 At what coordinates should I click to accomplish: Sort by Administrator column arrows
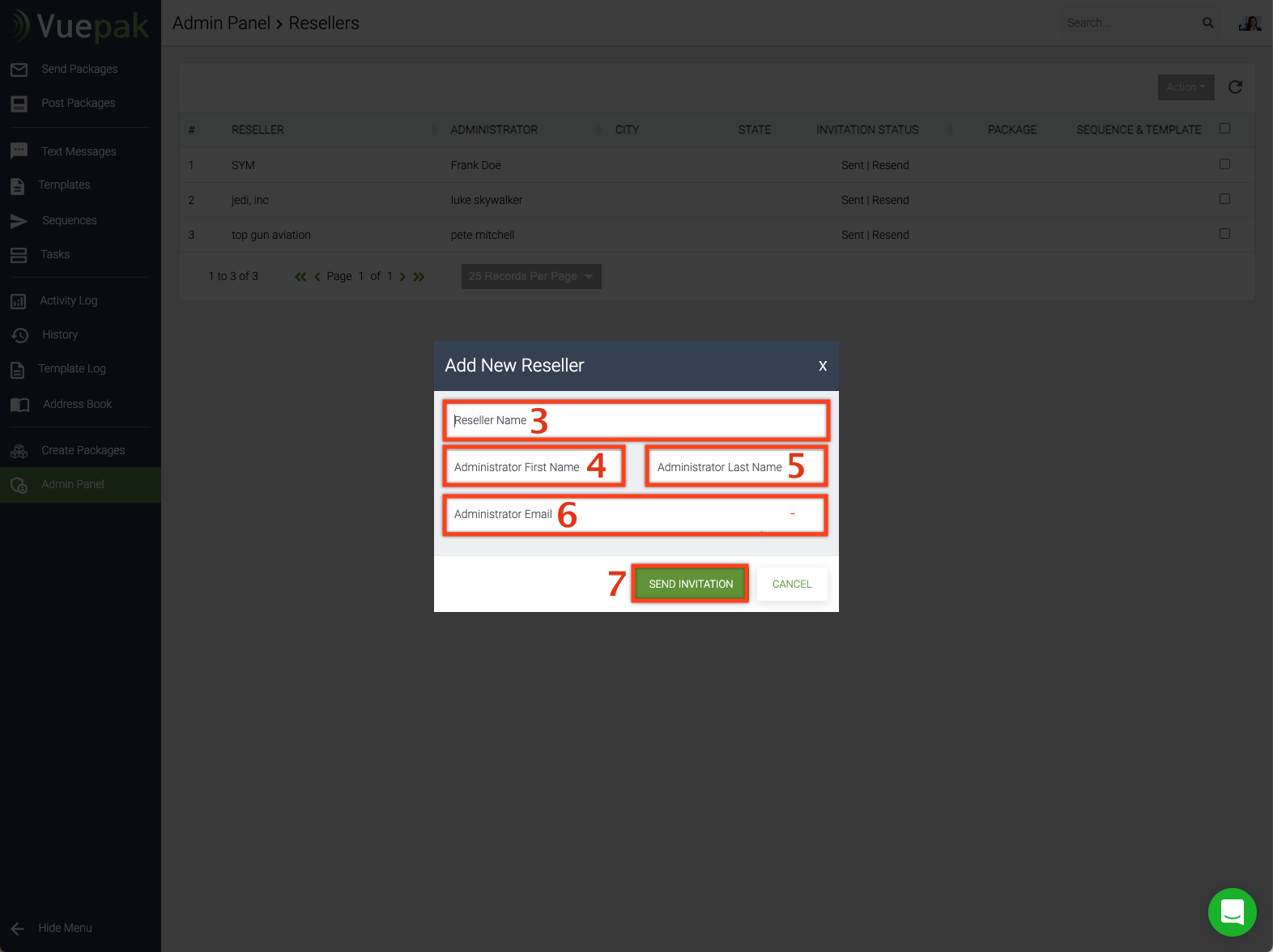pyautogui.click(x=598, y=130)
